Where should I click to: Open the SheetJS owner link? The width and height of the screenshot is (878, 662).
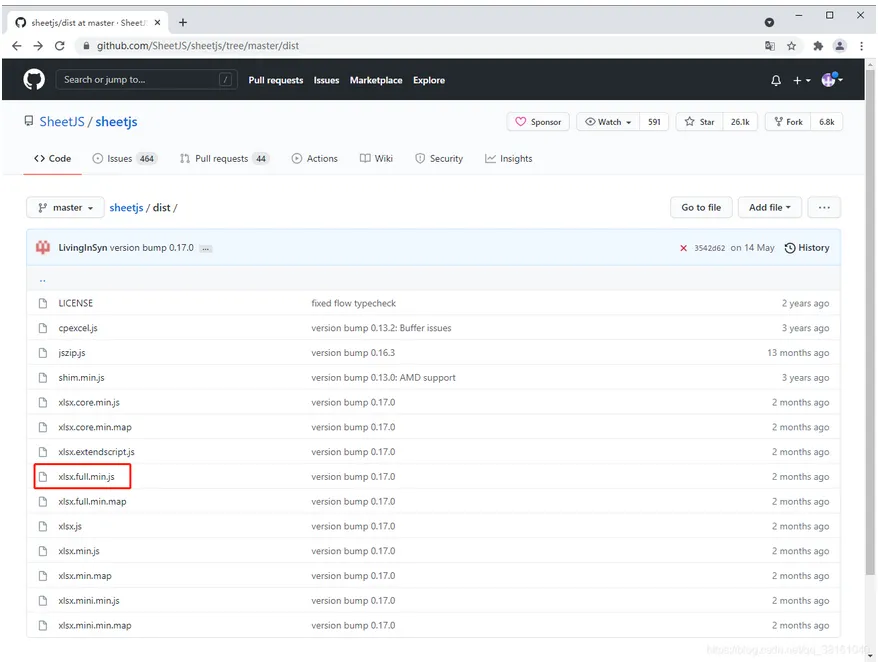point(62,122)
